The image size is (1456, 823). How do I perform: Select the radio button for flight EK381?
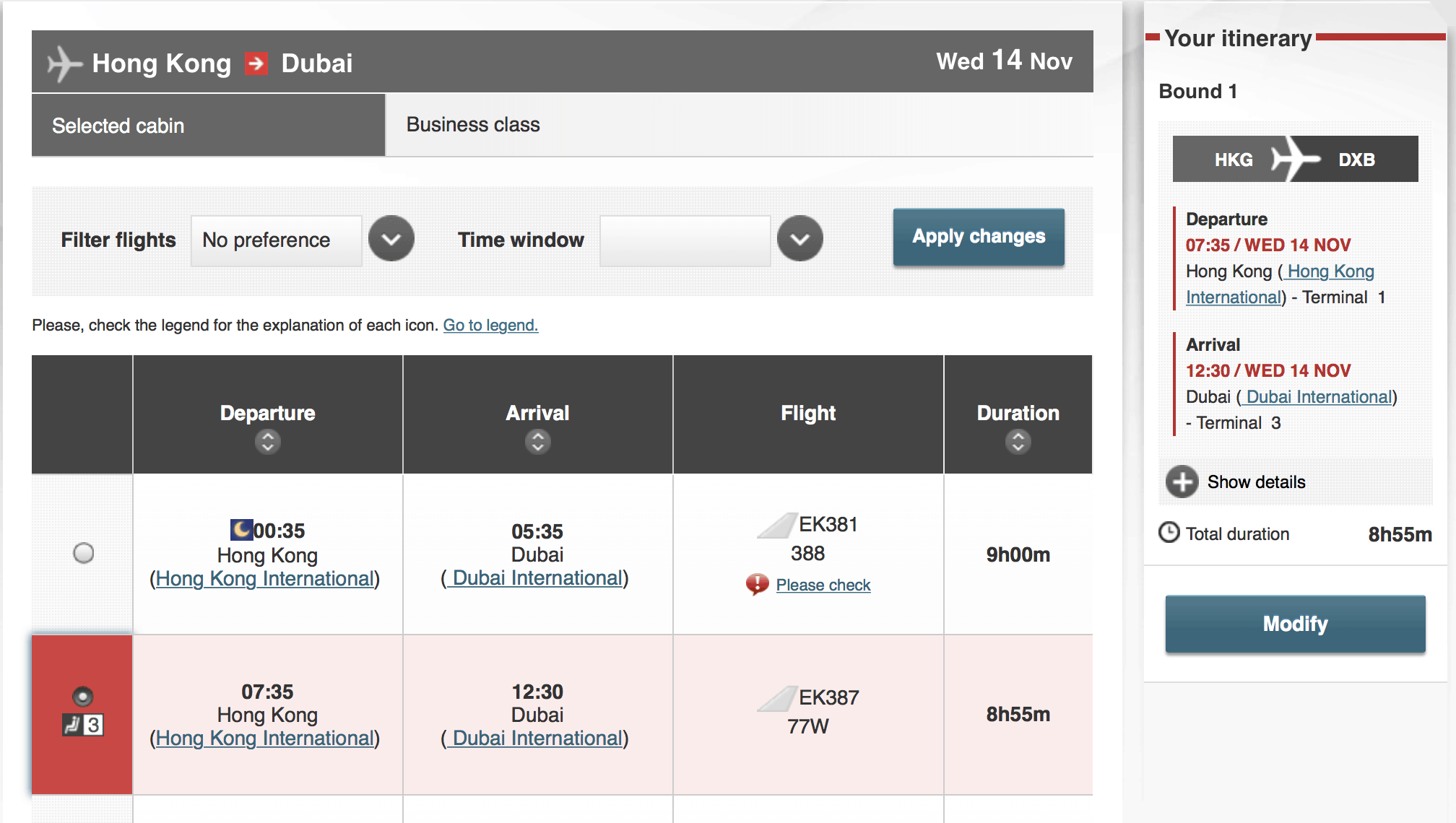pos(84,553)
